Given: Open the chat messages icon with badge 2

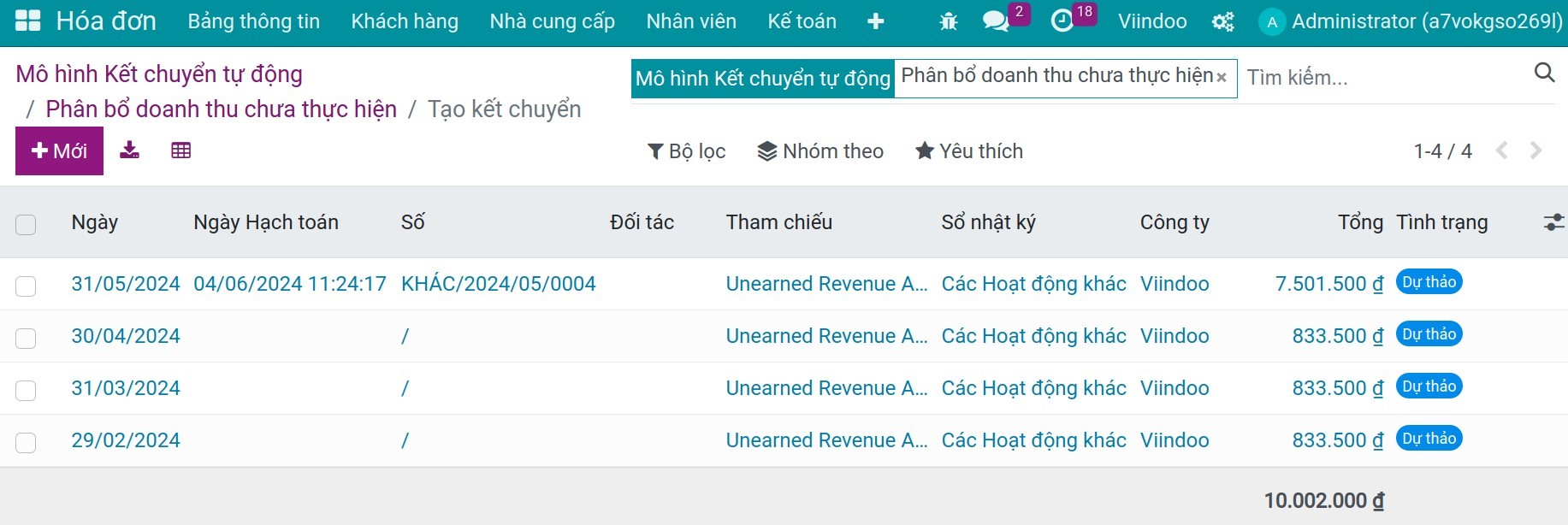Looking at the screenshot, I should click(996, 21).
